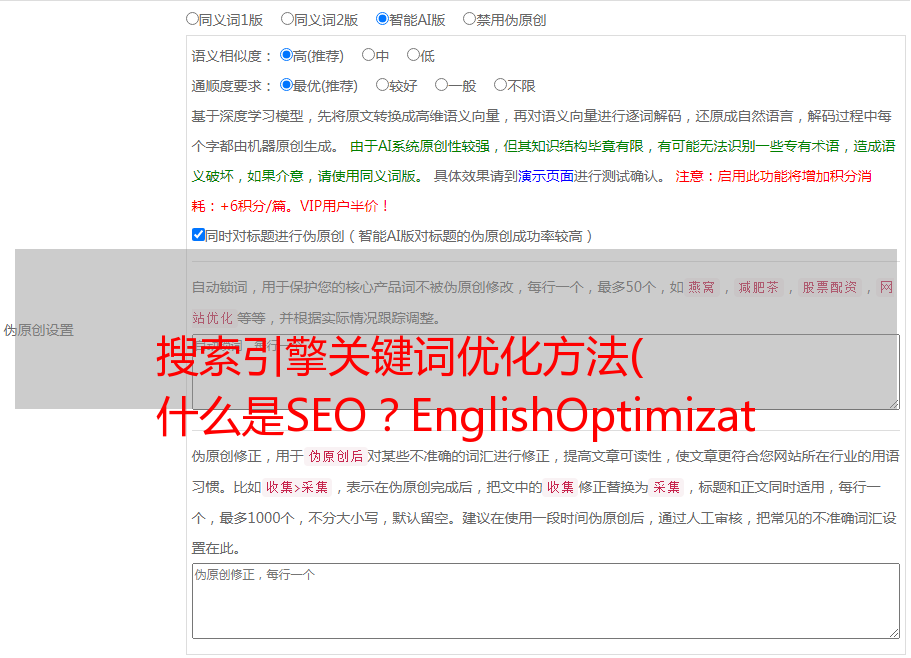Choose 较好 for 通顺度要求
Screen dimensions: 911x658
(x=382, y=85)
